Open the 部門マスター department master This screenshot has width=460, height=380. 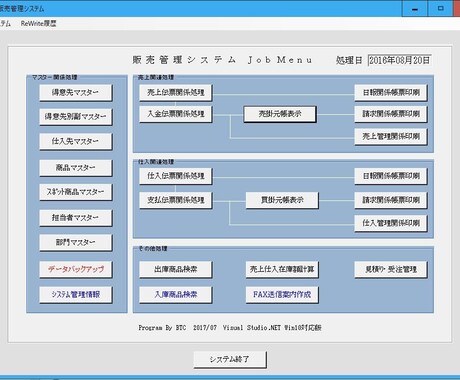(76, 243)
